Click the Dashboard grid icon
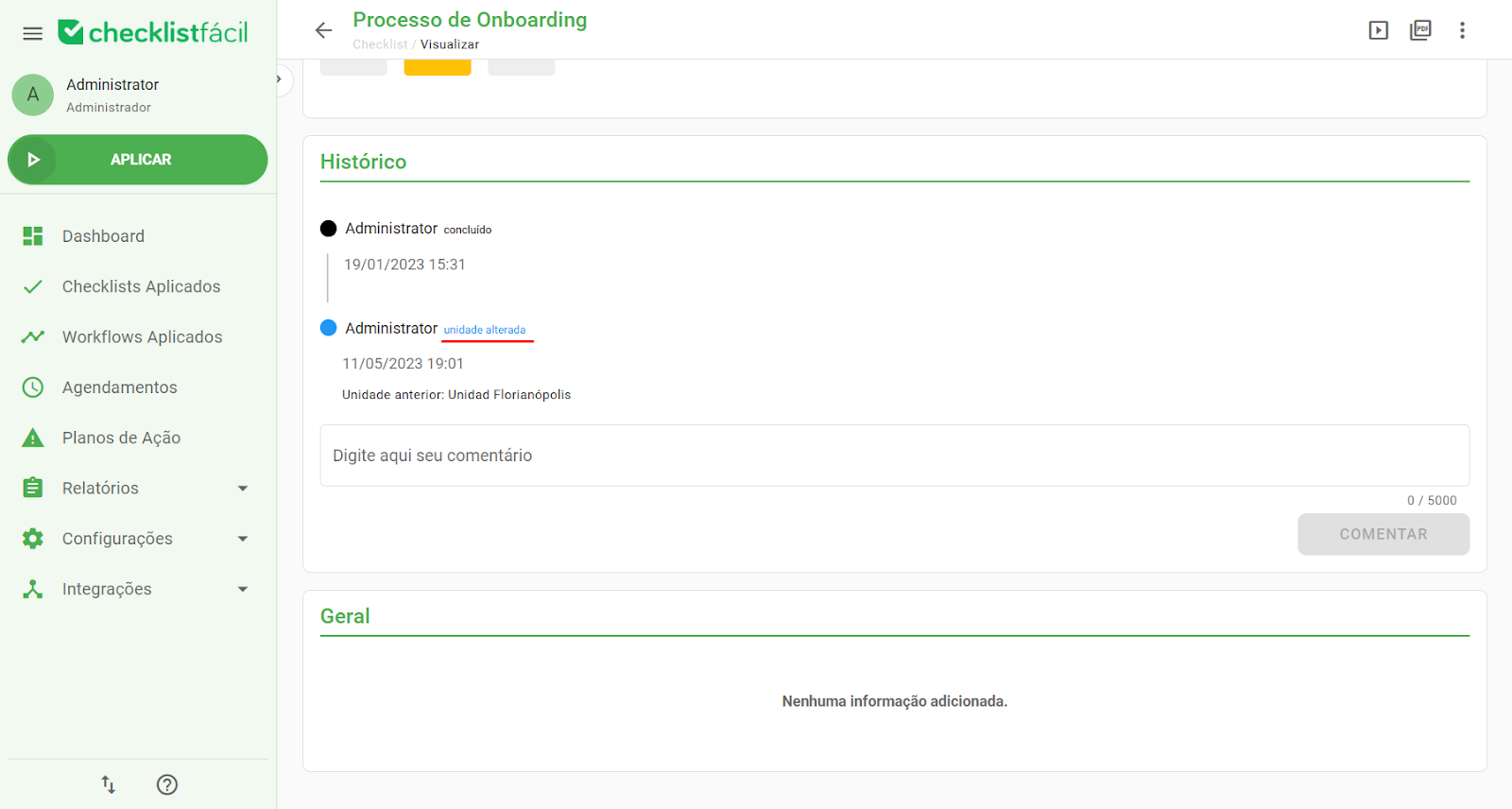Viewport: 1512px width, 809px height. [x=33, y=236]
